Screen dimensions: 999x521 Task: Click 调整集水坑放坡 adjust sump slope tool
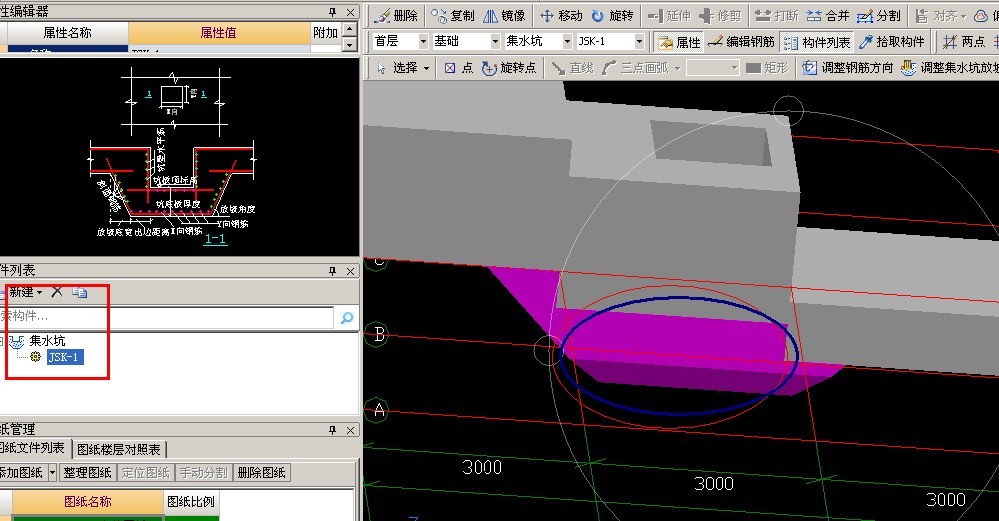click(x=950, y=68)
